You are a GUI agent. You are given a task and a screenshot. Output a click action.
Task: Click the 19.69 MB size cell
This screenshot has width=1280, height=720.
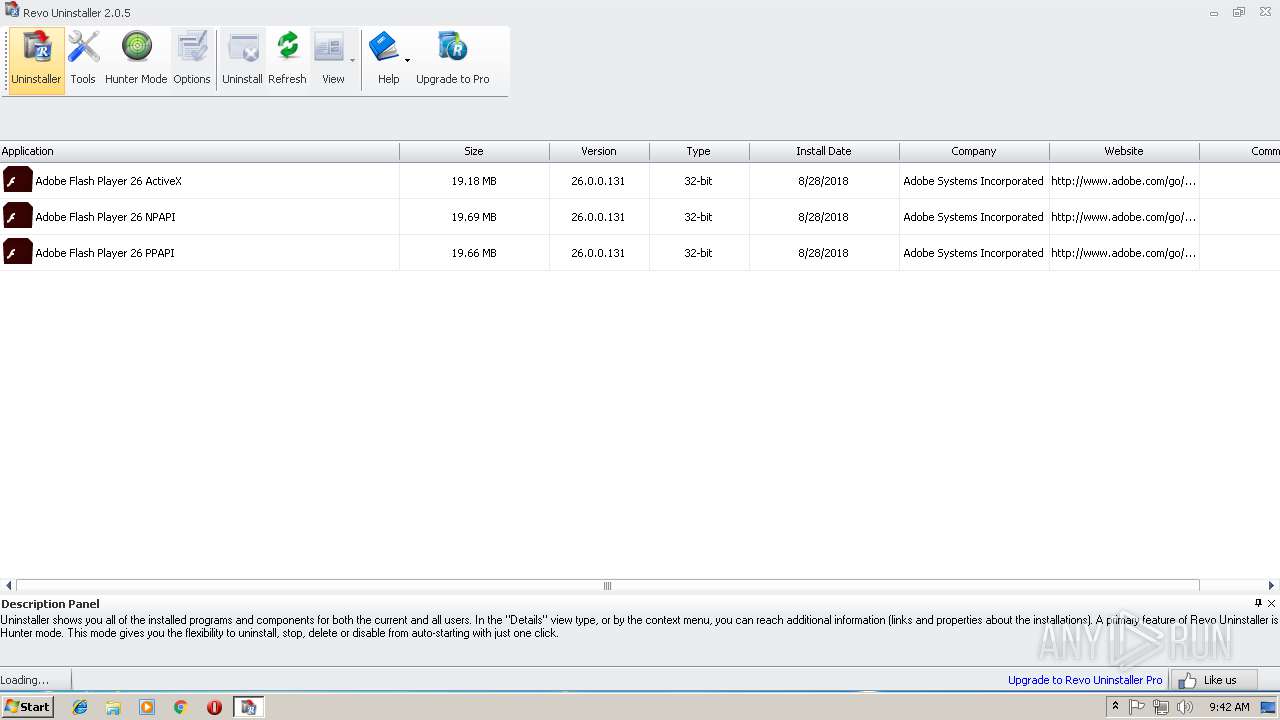click(474, 217)
